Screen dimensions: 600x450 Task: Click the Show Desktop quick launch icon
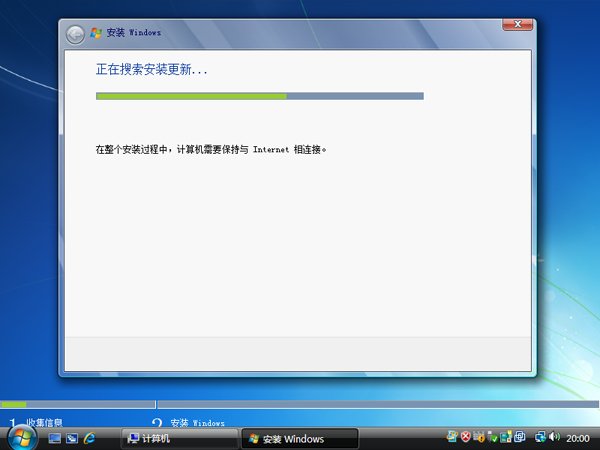click(x=54, y=438)
